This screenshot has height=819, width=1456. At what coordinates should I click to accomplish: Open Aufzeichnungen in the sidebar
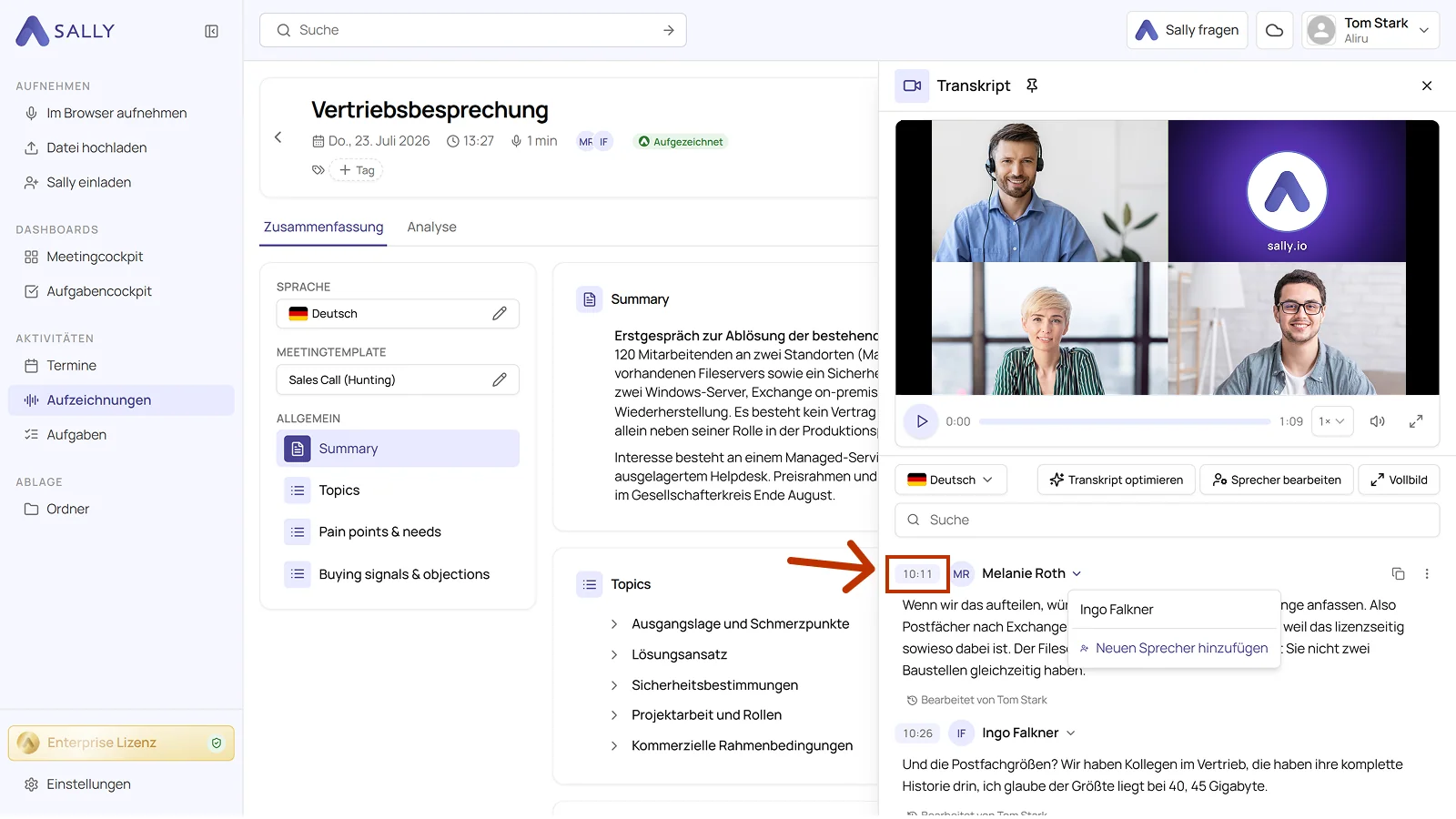pyautogui.click(x=121, y=400)
